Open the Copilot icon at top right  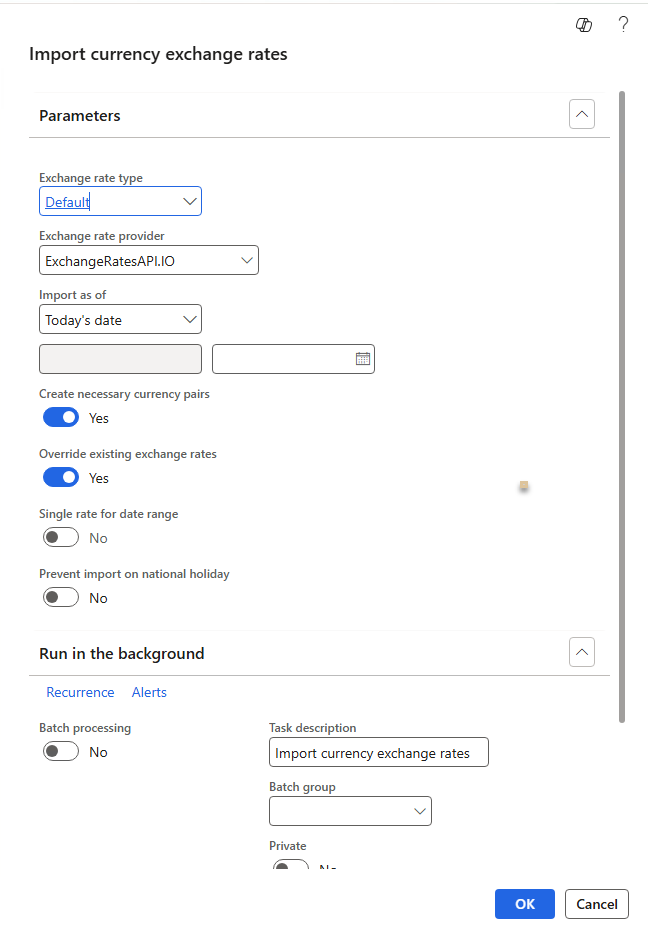tap(585, 25)
